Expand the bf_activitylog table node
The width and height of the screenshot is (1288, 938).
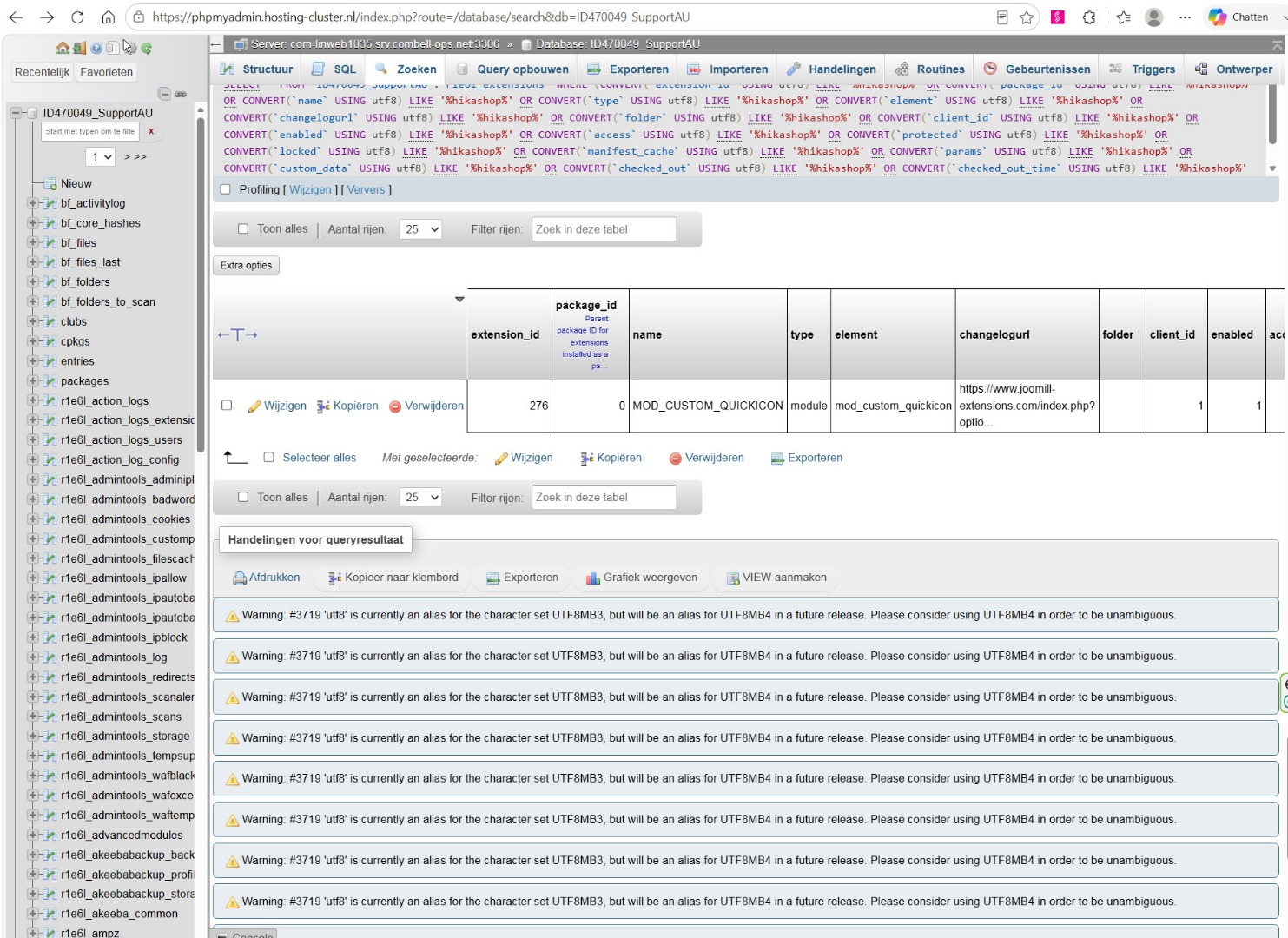coord(33,203)
